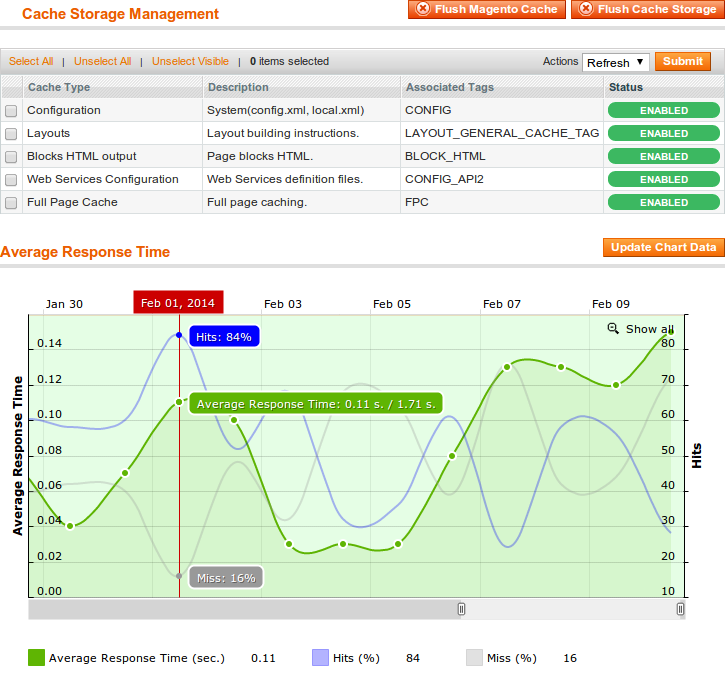Click the blue Hits: 84% balloon
Viewport: 725px width, 680px height.
click(224, 337)
